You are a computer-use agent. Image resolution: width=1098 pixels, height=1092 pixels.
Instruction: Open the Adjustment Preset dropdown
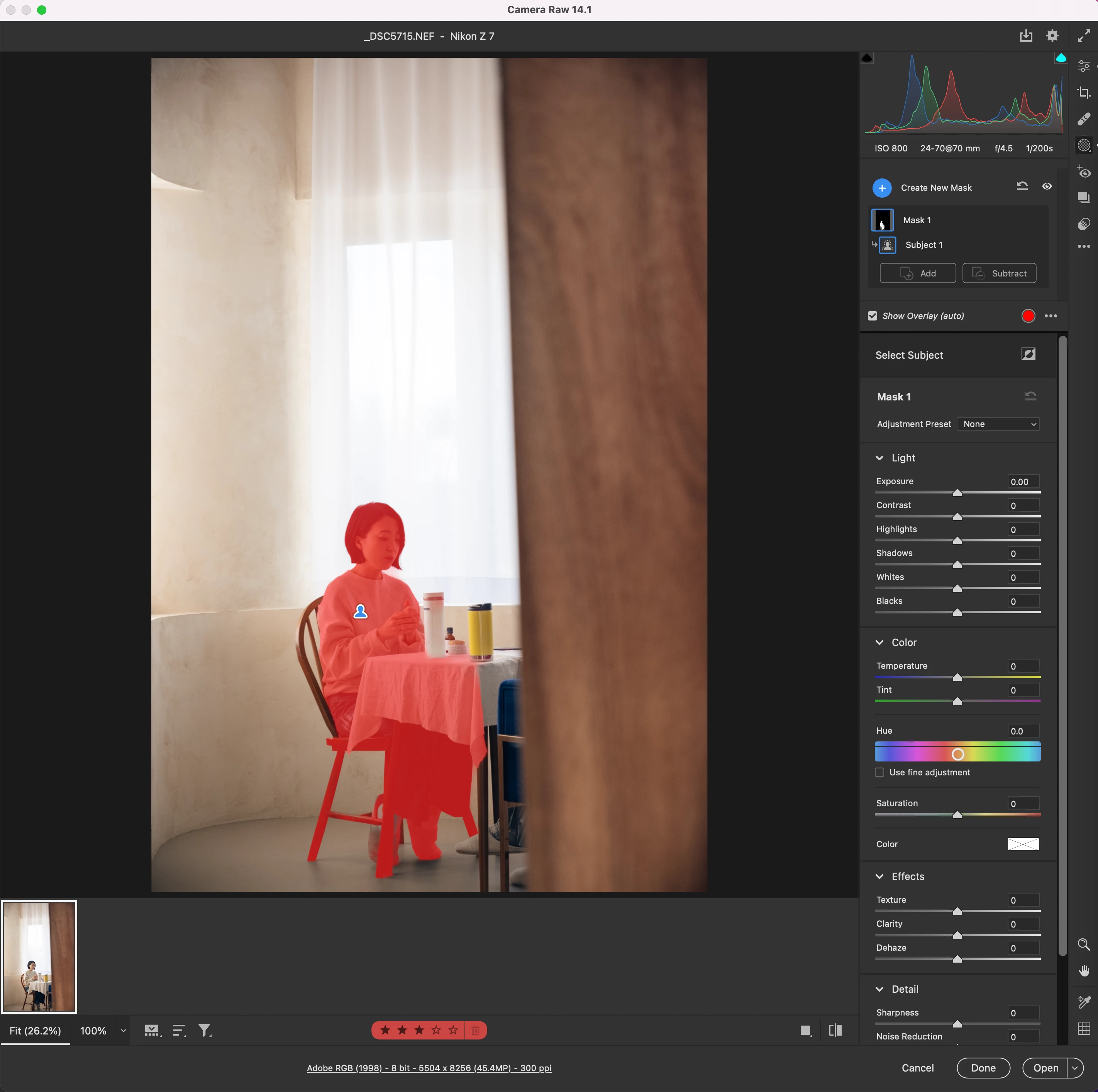click(x=998, y=424)
